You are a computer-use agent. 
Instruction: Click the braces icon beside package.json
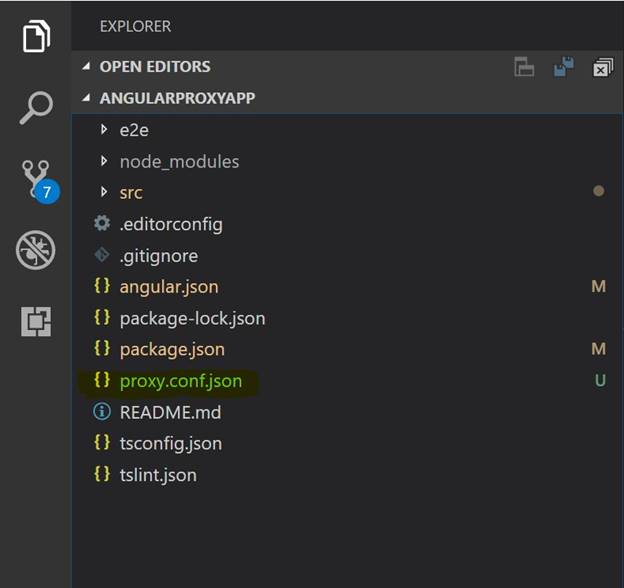click(102, 349)
